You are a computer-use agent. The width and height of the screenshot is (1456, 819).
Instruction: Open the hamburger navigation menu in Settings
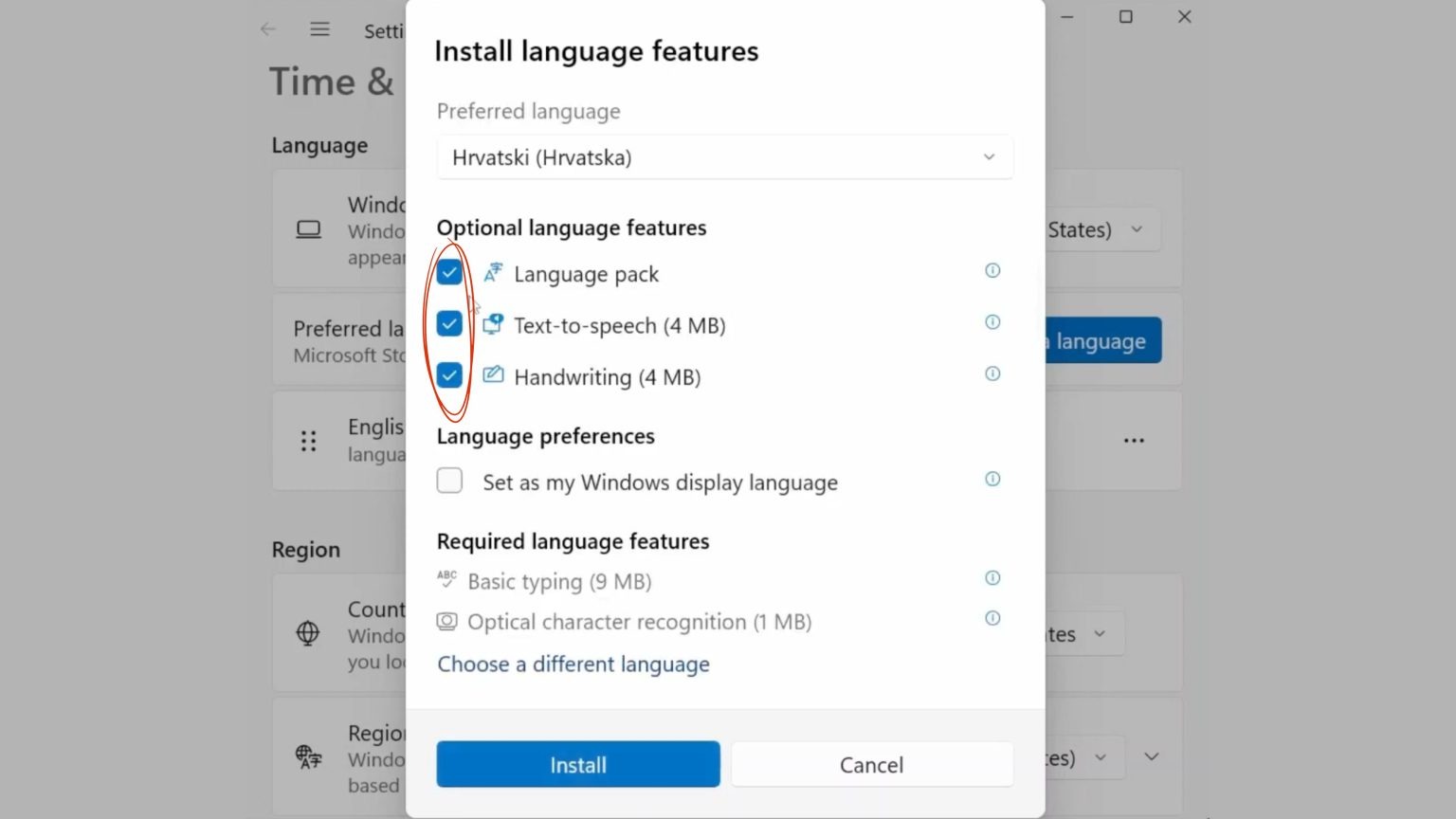[x=320, y=29]
